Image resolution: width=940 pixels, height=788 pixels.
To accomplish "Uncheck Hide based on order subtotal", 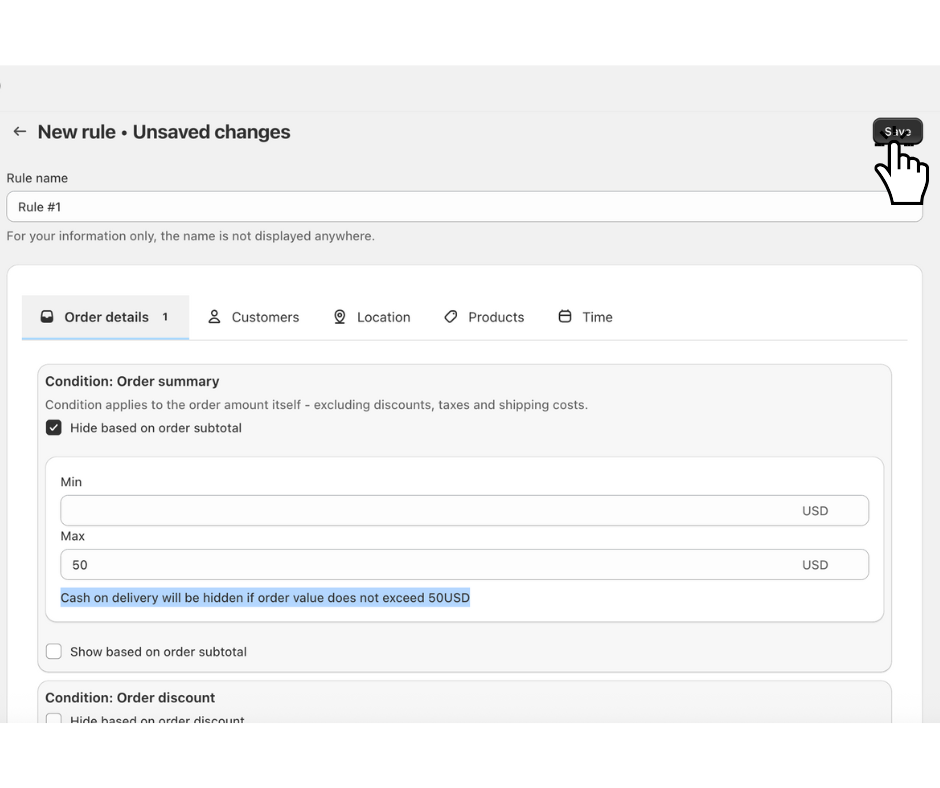I will tap(54, 428).
